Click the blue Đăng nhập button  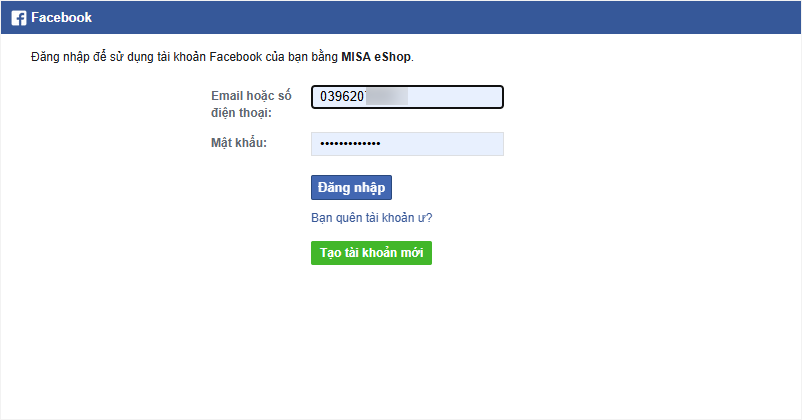[x=351, y=187]
